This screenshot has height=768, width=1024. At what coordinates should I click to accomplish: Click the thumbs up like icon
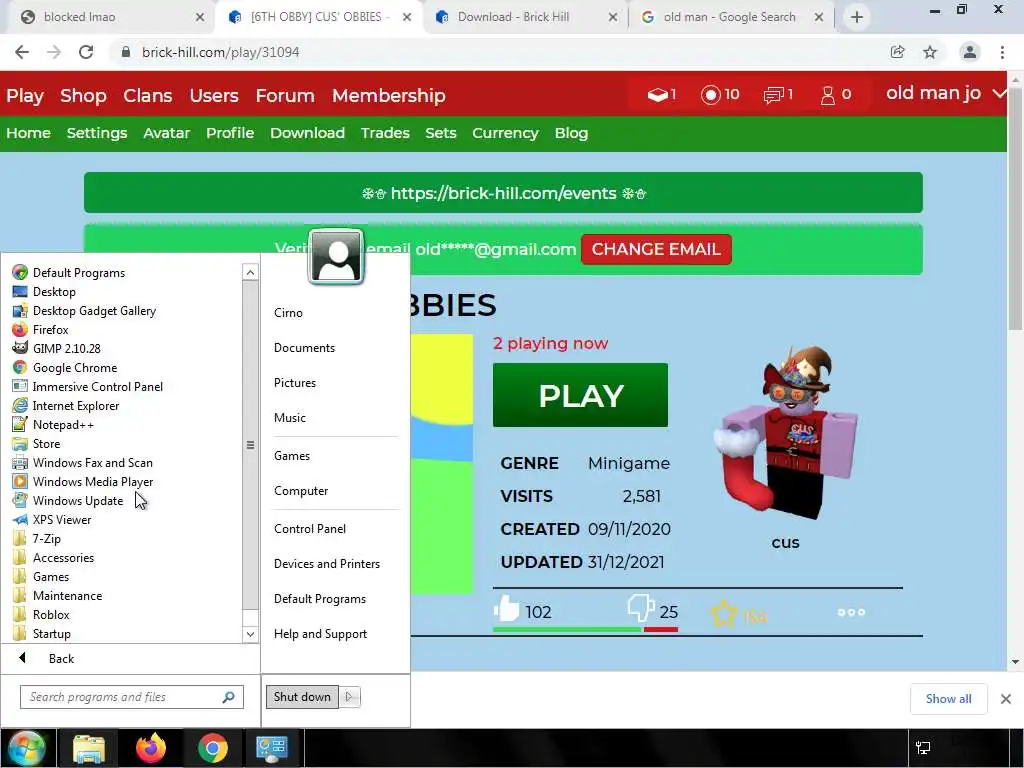coord(506,609)
